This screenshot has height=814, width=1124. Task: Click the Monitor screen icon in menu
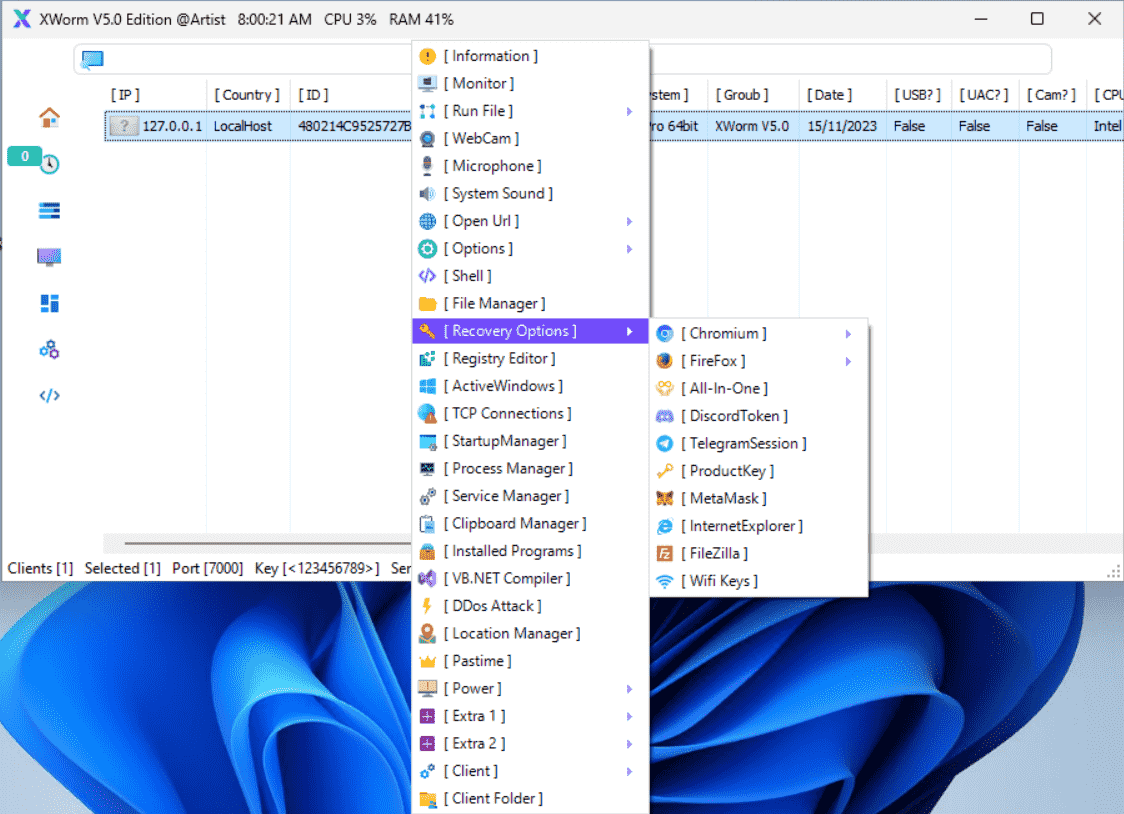[427, 84]
